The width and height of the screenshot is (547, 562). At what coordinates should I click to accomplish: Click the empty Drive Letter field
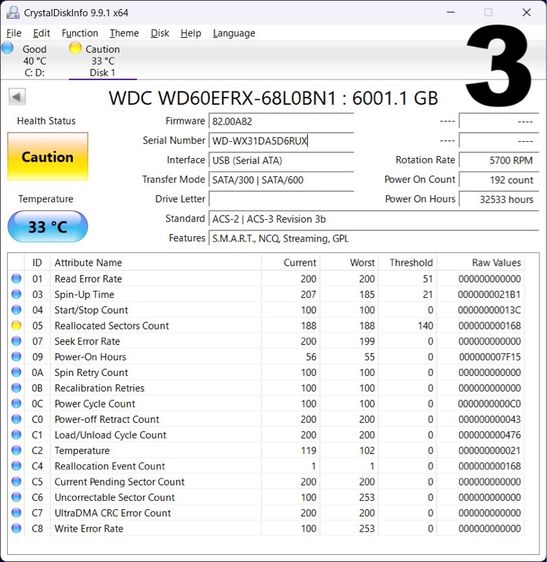pos(281,199)
